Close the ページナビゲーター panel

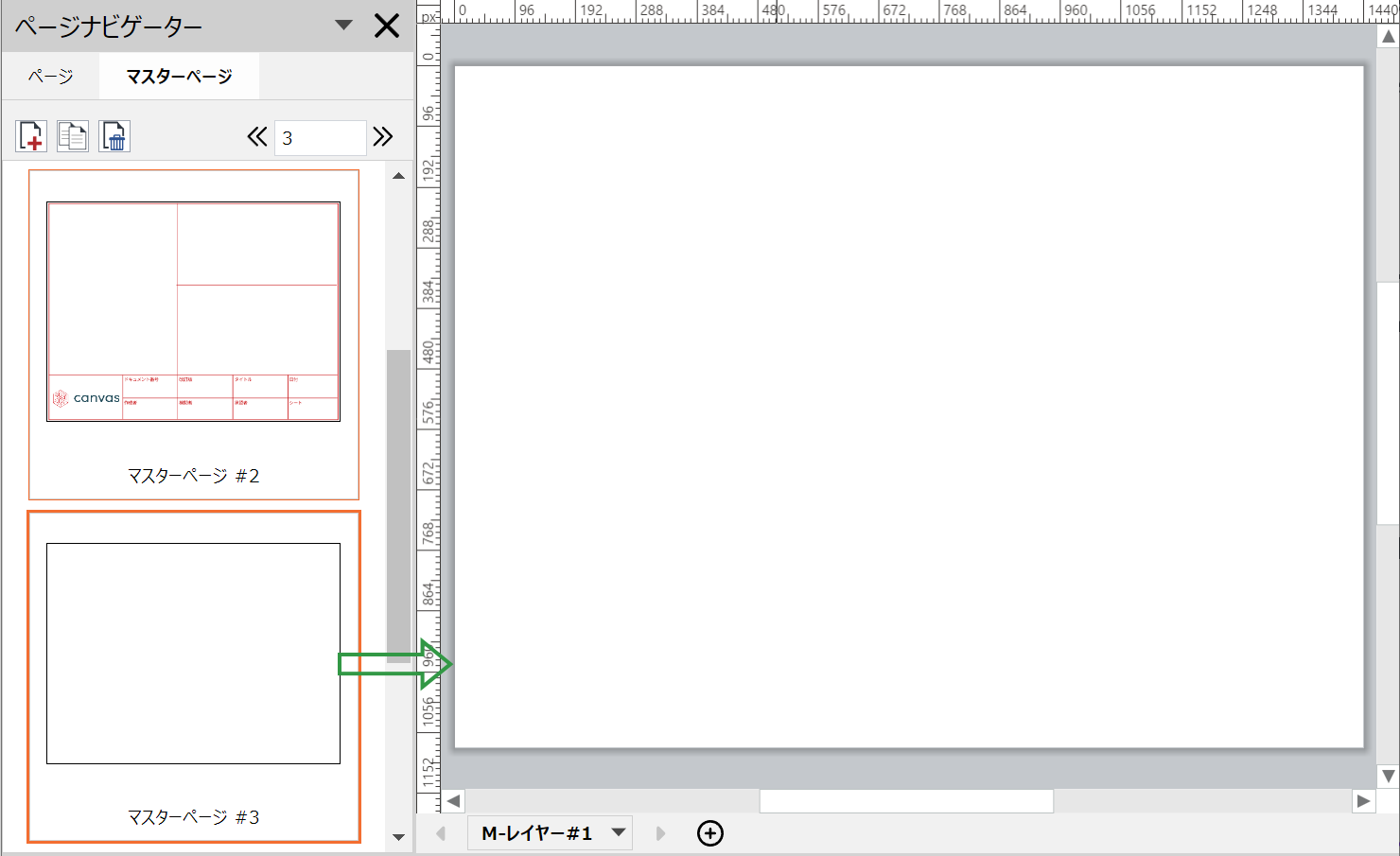[387, 26]
